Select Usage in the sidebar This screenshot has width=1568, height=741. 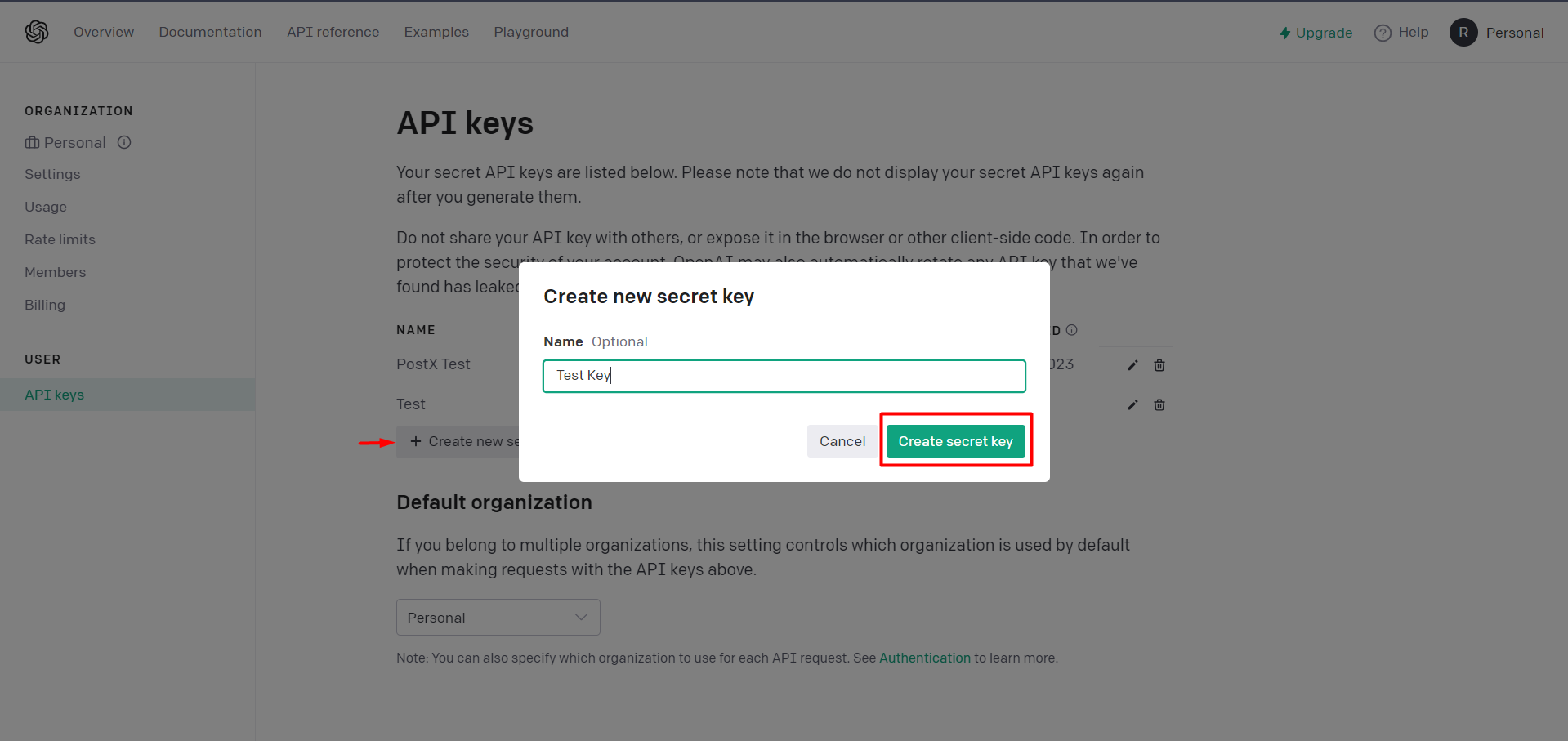(x=45, y=207)
